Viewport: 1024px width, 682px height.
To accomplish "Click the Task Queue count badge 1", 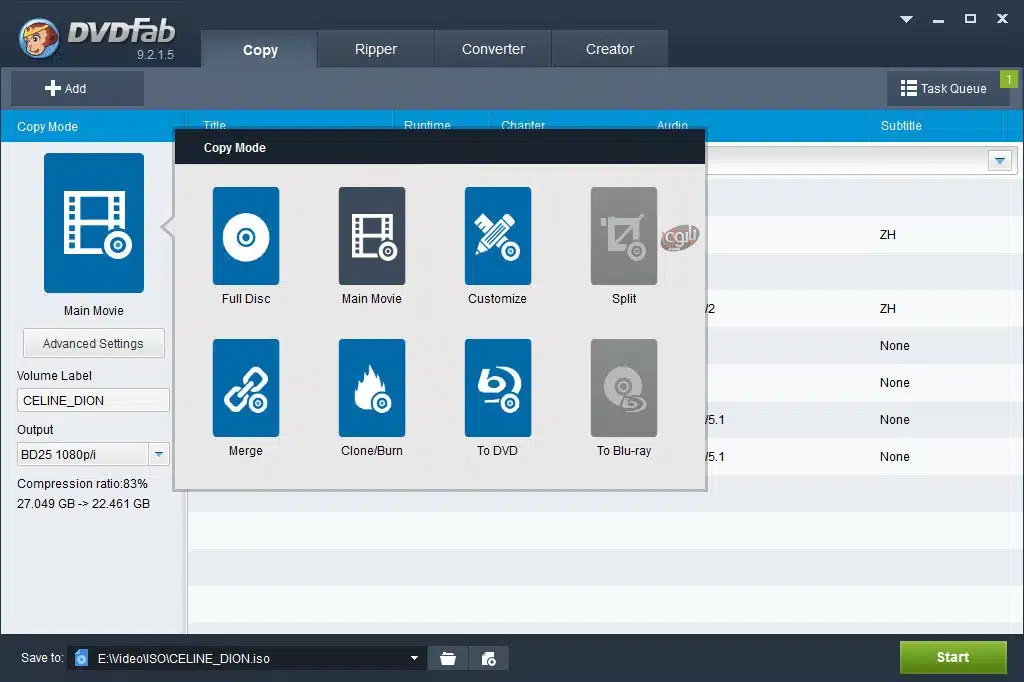I will coord(1008,79).
